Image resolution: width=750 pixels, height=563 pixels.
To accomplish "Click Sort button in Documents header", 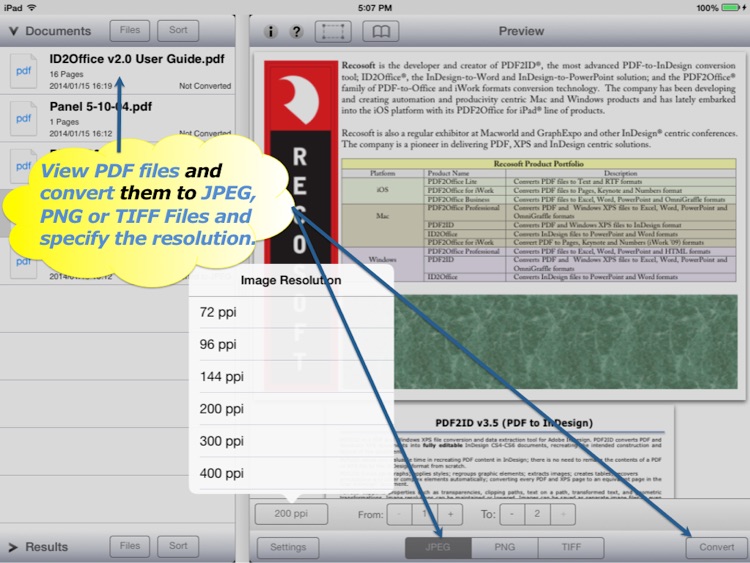I will coord(178,31).
